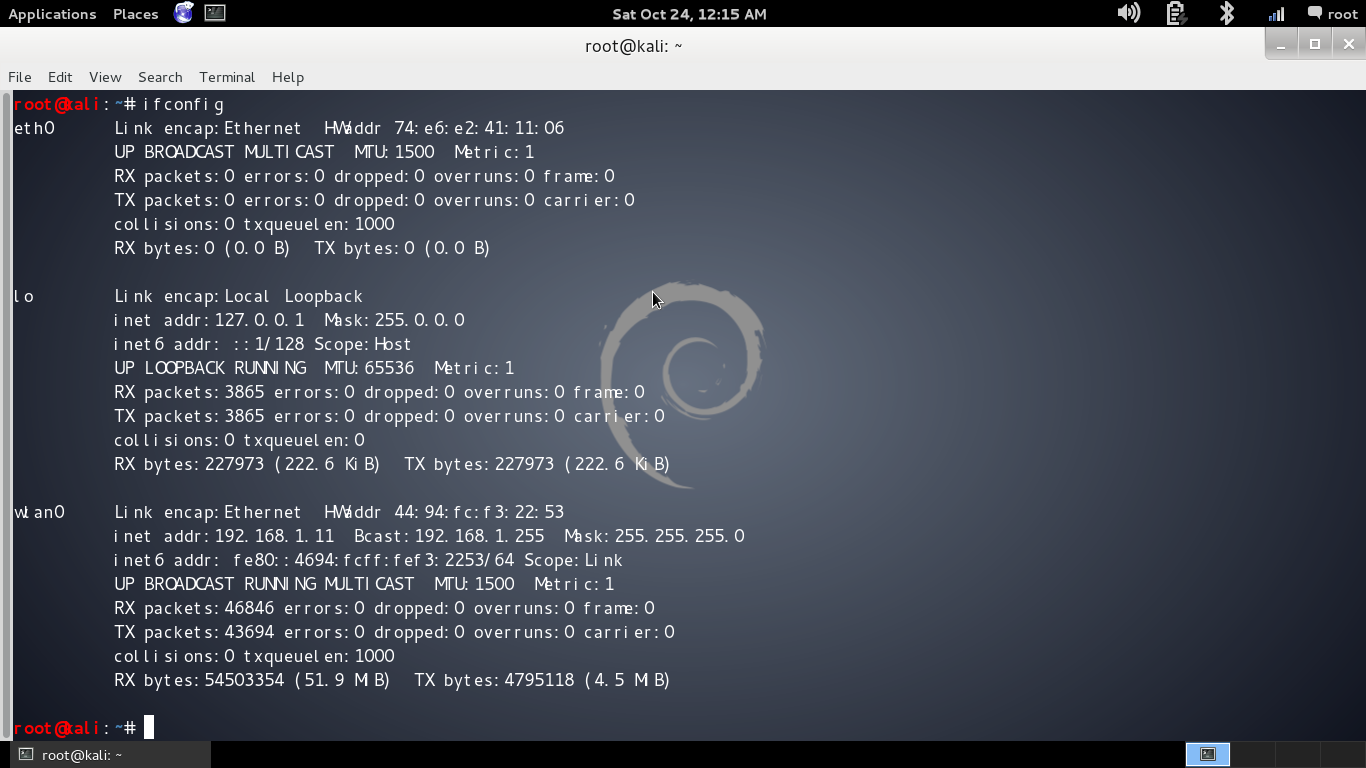Click 'RX bytes:54503354' on wlan0

pos(199,680)
